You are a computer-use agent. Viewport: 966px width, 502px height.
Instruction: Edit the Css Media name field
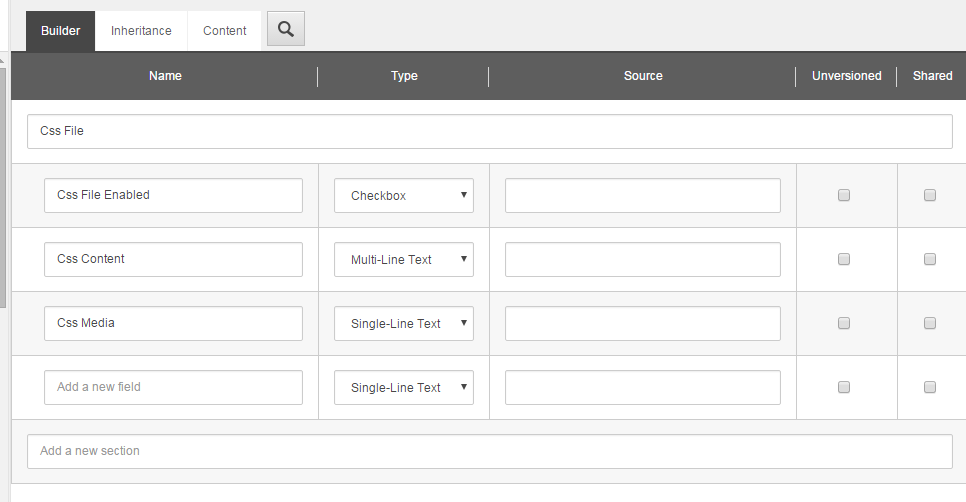(x=173, y=324)
